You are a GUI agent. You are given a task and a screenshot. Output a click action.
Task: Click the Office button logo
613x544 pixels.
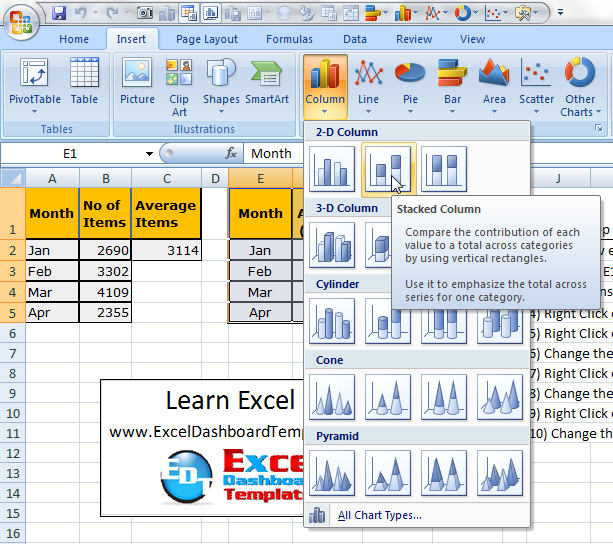point(21,21)
